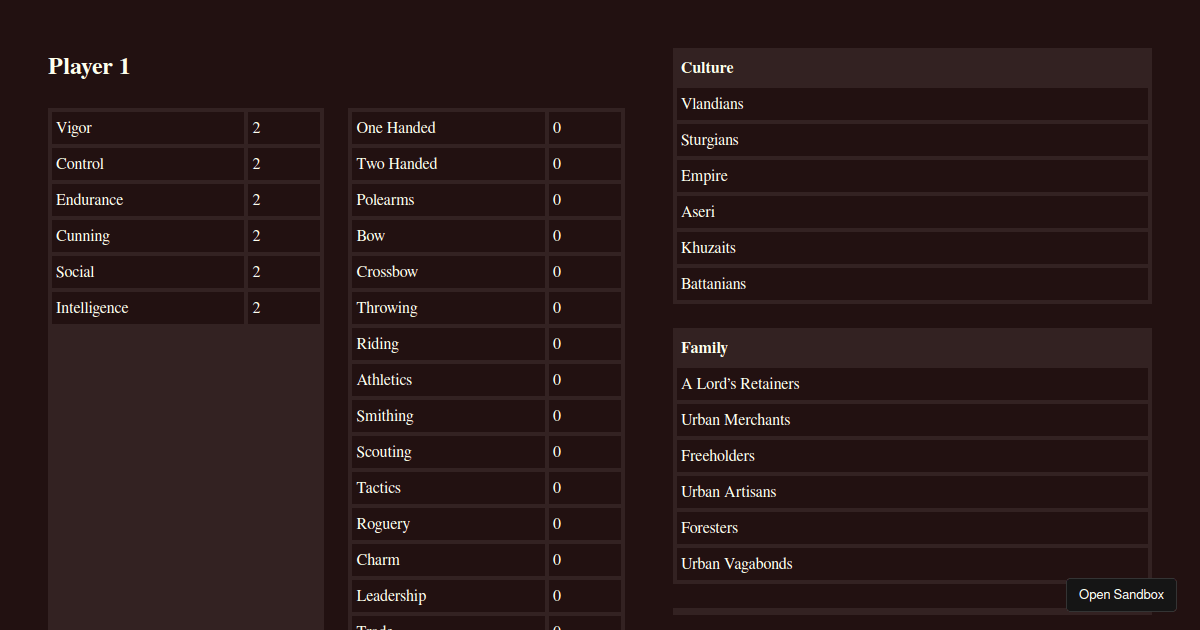Choose A Lord's Retainers family background
This screenshot has height=630, width=1200.
[x=911, y=383]
